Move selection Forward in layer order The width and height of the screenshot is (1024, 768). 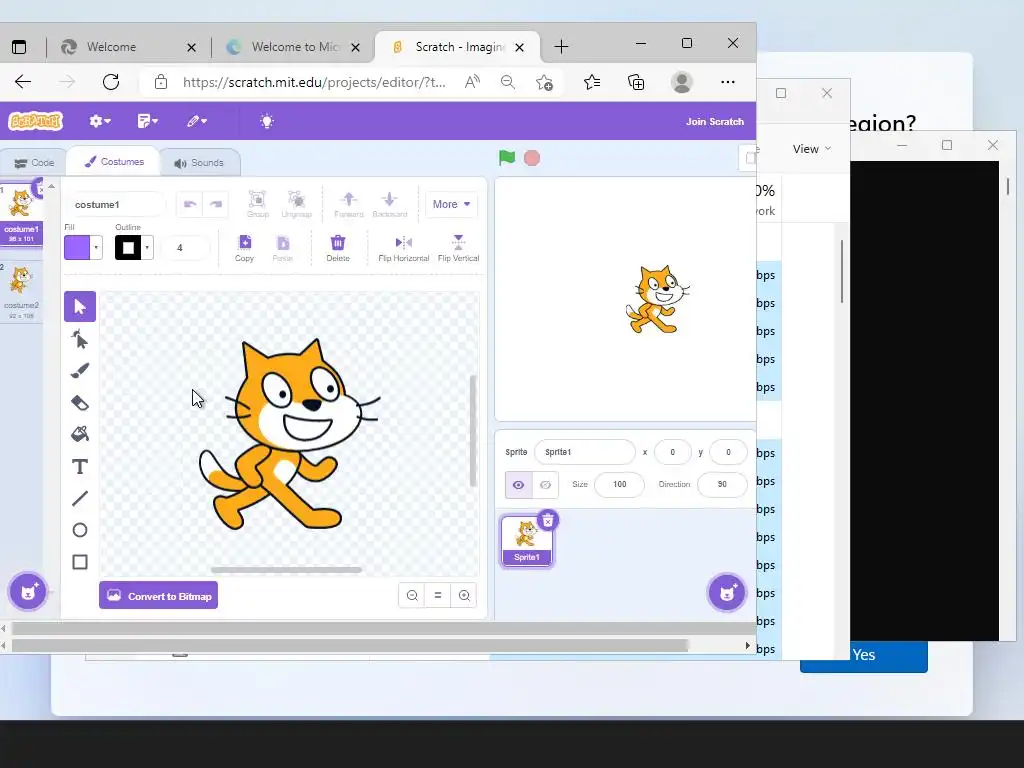tap(349, 204)
